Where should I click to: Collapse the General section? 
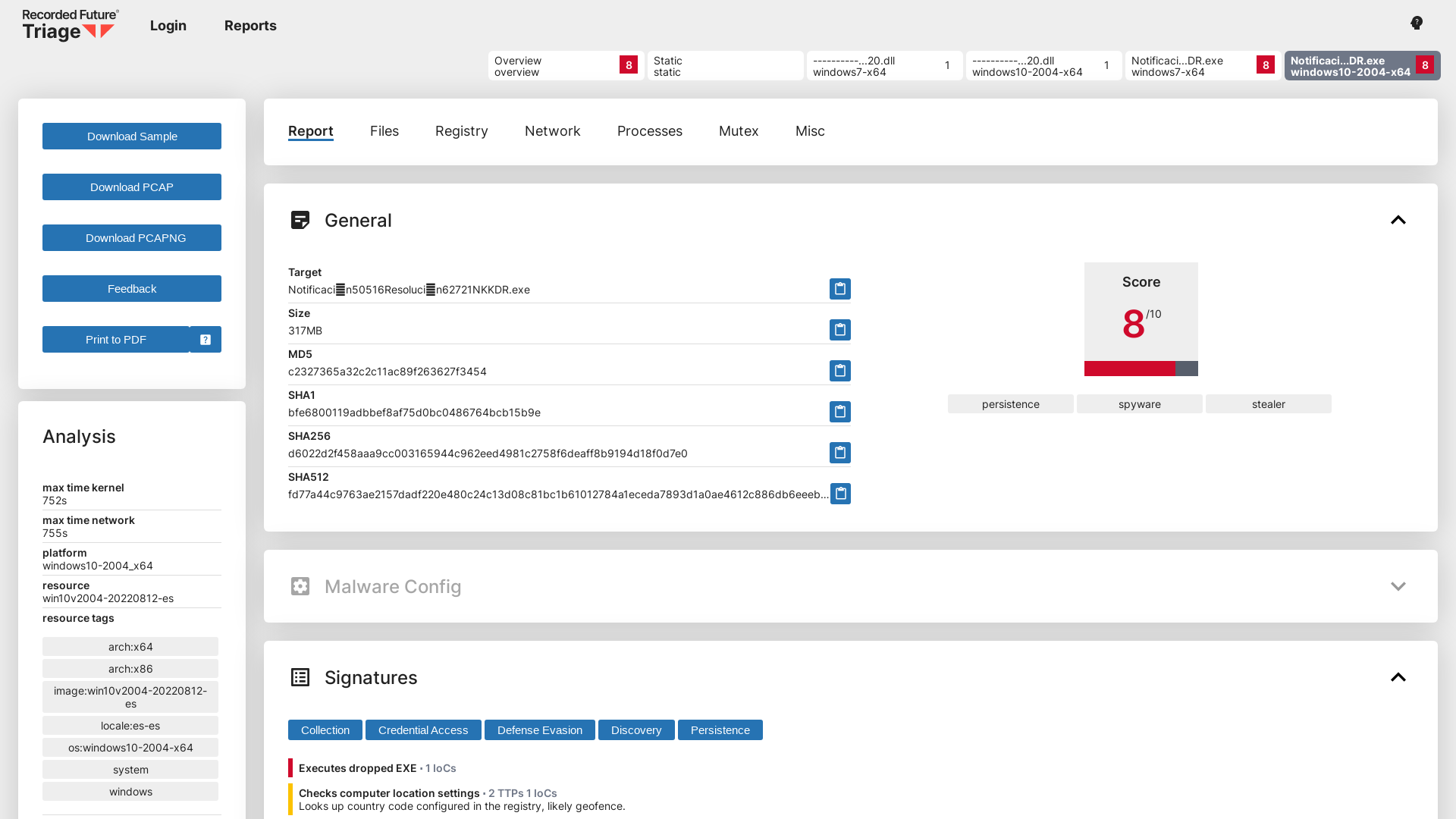(1399, 220)
